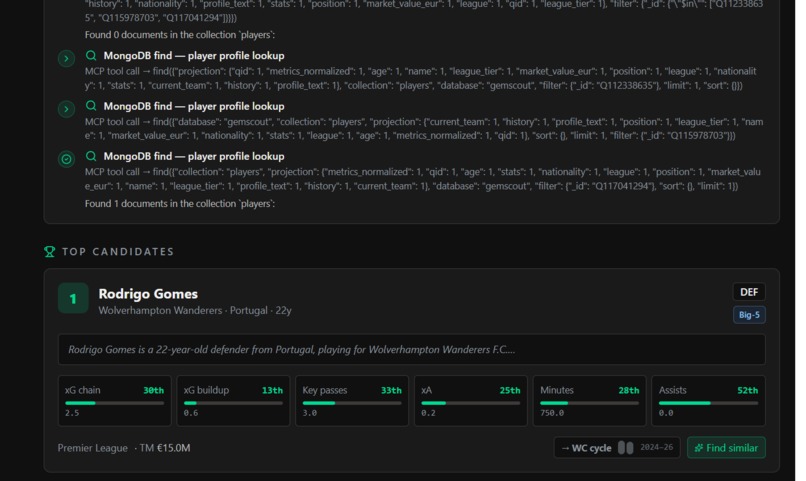Click 'Found 1 documents in the collection' text
806x481 pixels.
click(x=180, y=204)
